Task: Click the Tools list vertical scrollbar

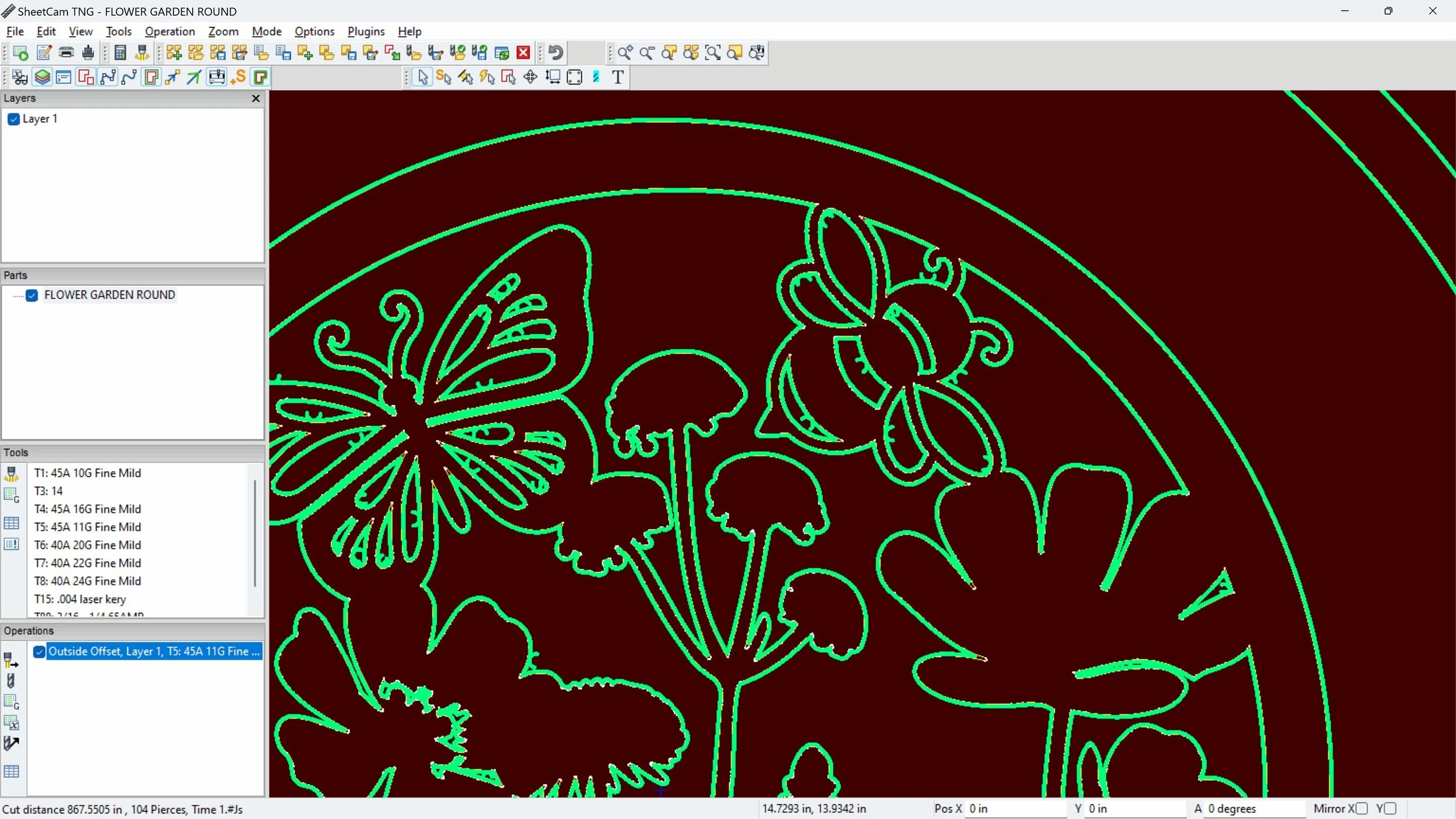Action: (x=255, y=533)
